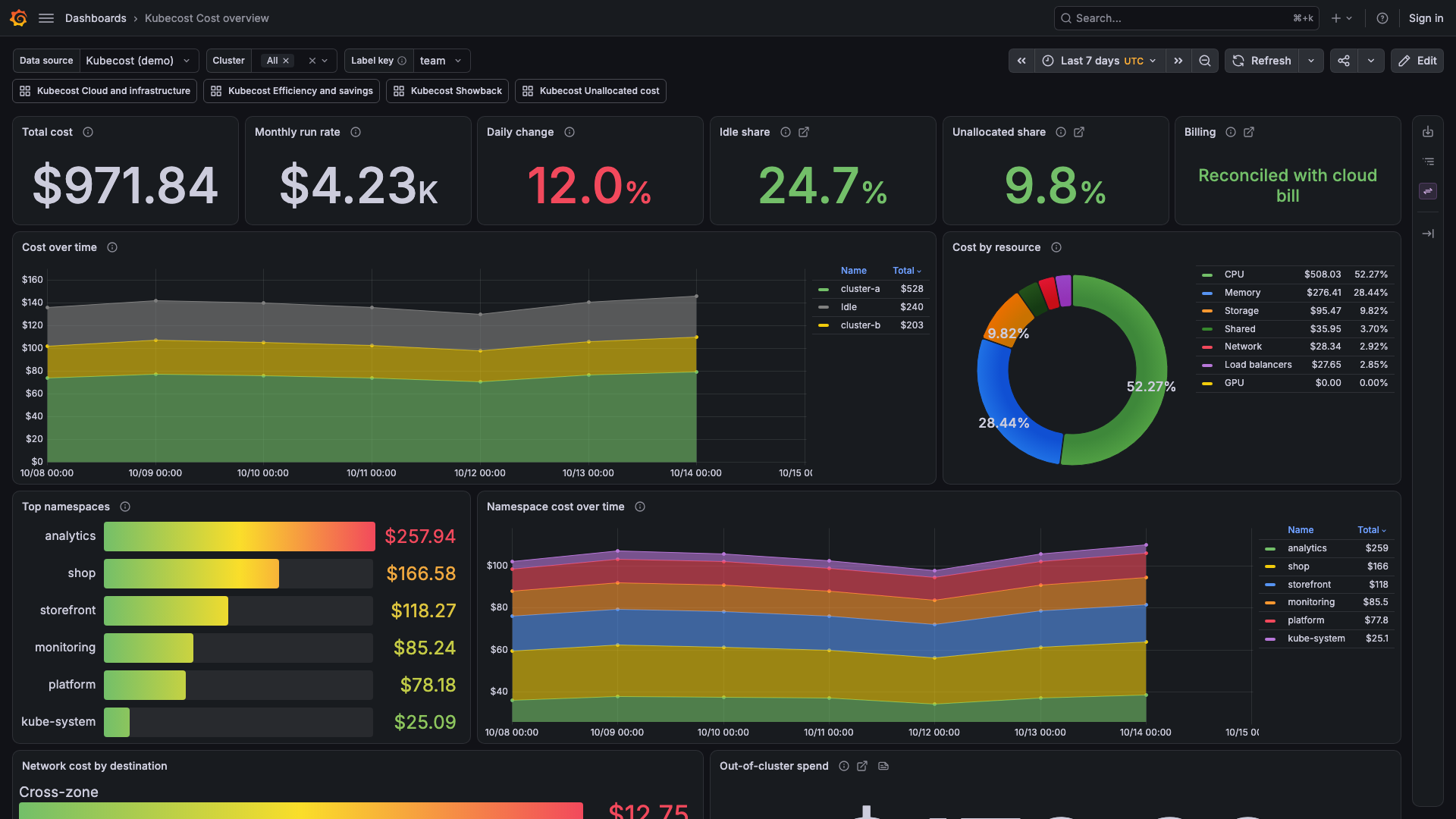Image resolution: width=1456 pixels, height=819 pixels.
Task: Clear the Cluster selection
Action: click(312, 61)
